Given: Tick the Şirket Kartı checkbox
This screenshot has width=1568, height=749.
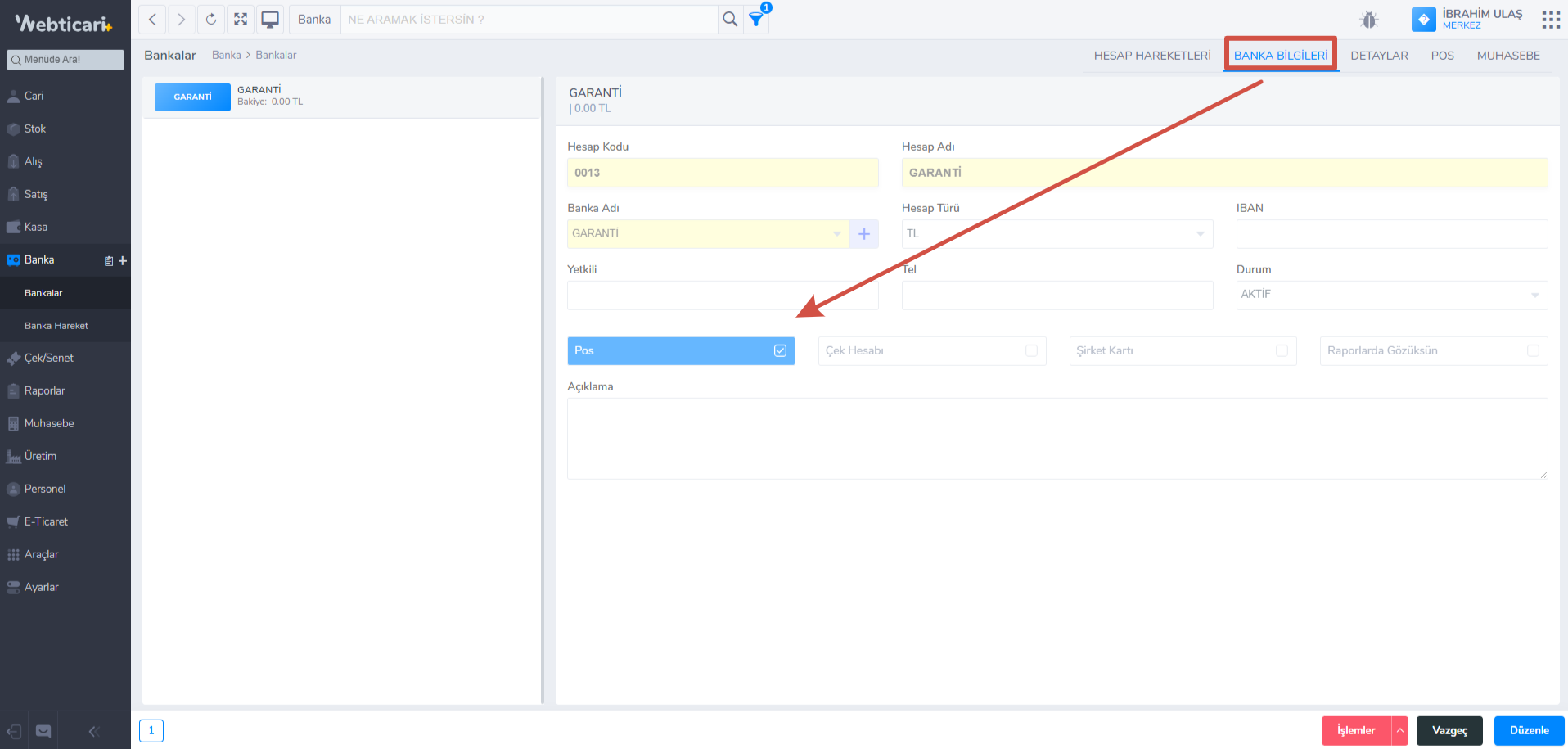Looking at the screenshot, I should coord(1282,350).
